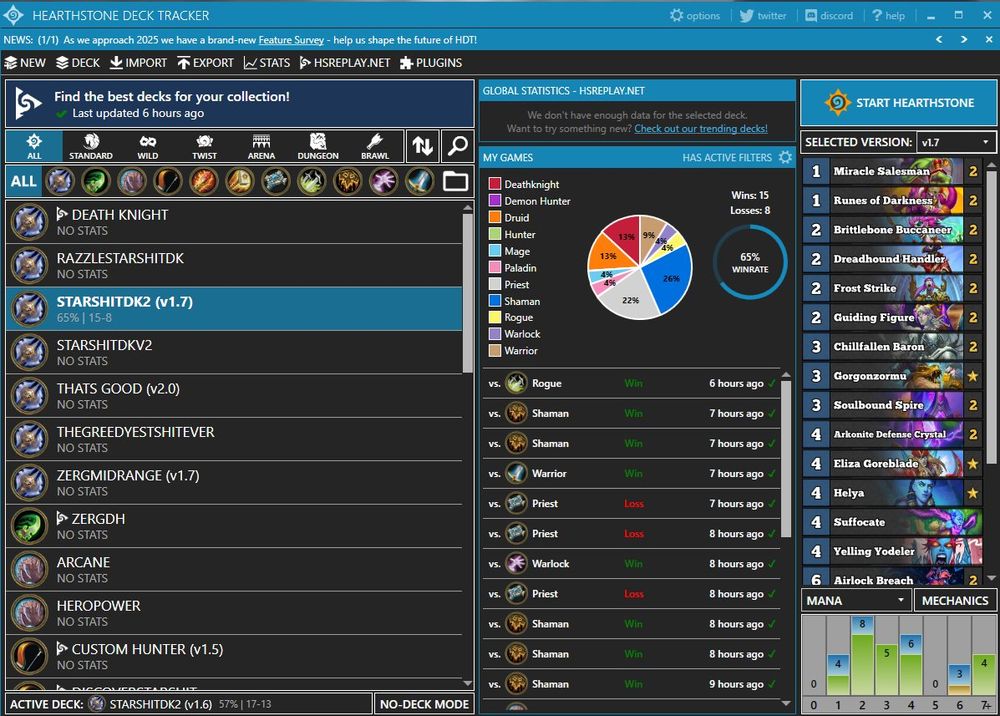This screenshot has width=1000, height=716.
Task: Filter decks by Warlock class icon
Action: coord(384,182)
